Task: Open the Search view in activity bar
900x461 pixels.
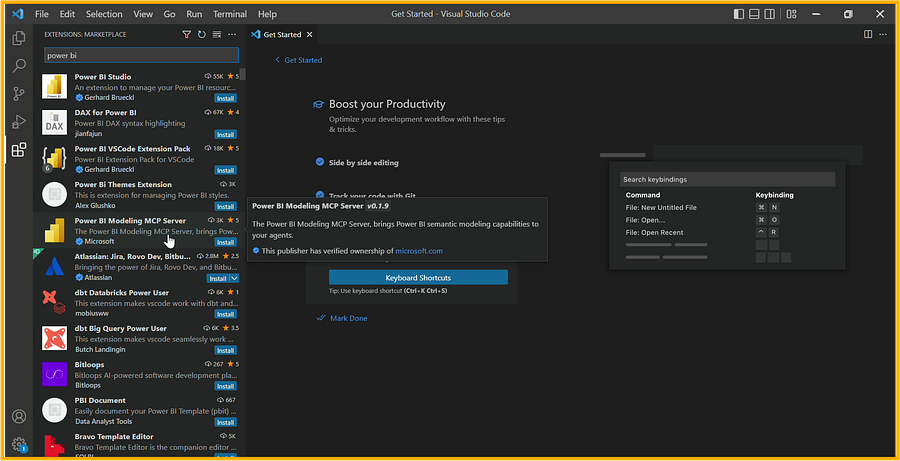Action: click(x=19, y=65)
